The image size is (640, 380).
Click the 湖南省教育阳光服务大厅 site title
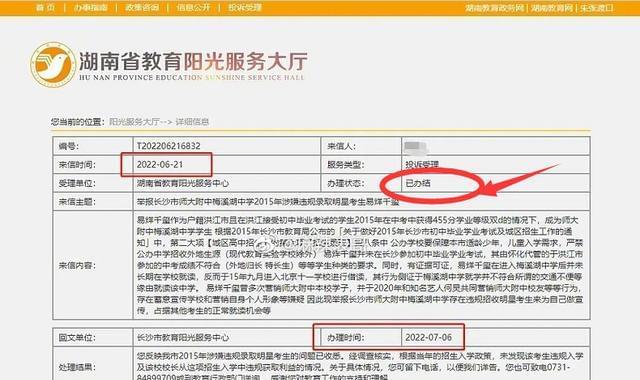point(193,61)
